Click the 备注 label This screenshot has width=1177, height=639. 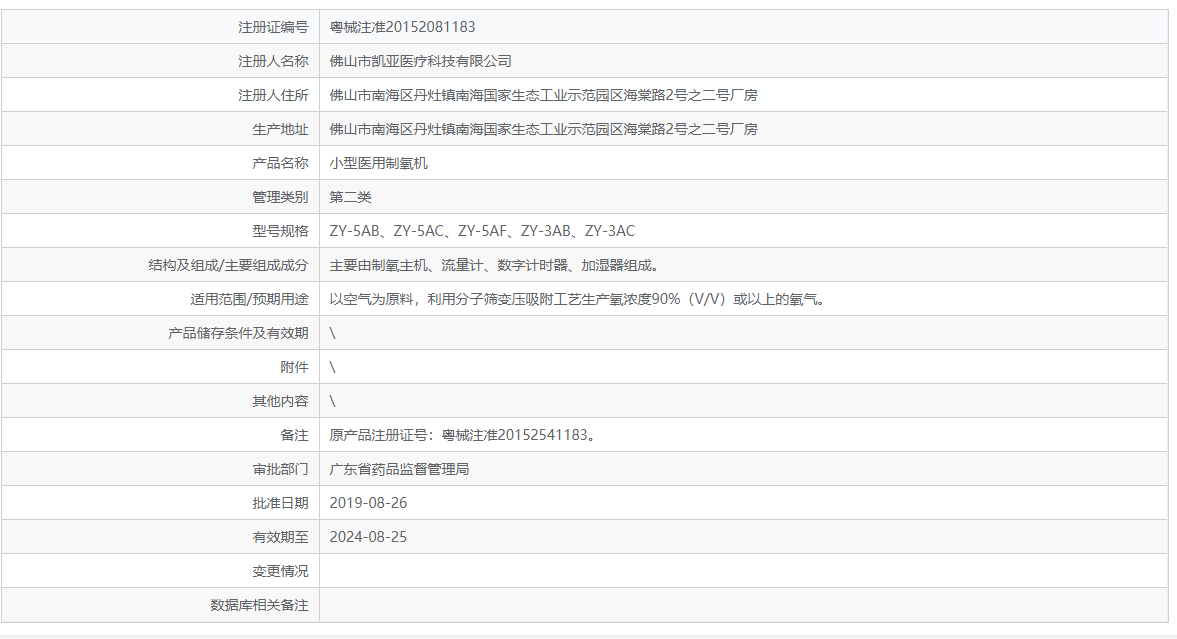294,435
